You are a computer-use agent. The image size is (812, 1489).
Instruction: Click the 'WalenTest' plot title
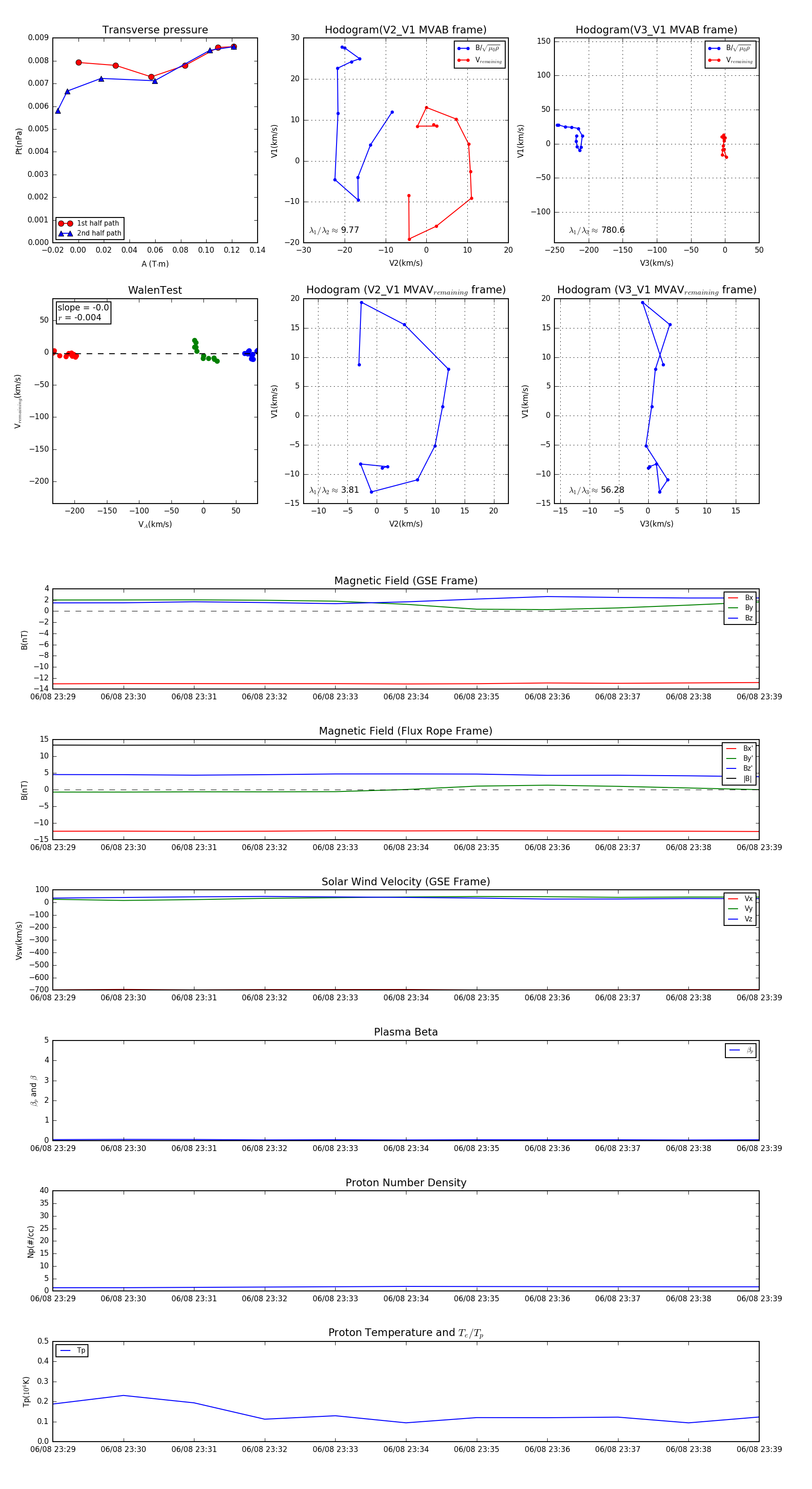click(x=155, y=290)
